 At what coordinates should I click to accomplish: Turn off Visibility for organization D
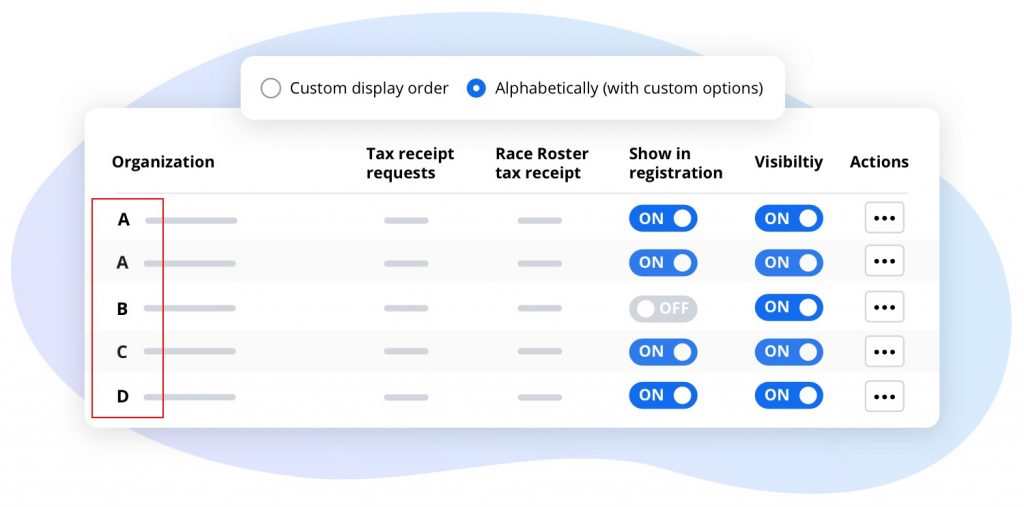pos(788,395)
